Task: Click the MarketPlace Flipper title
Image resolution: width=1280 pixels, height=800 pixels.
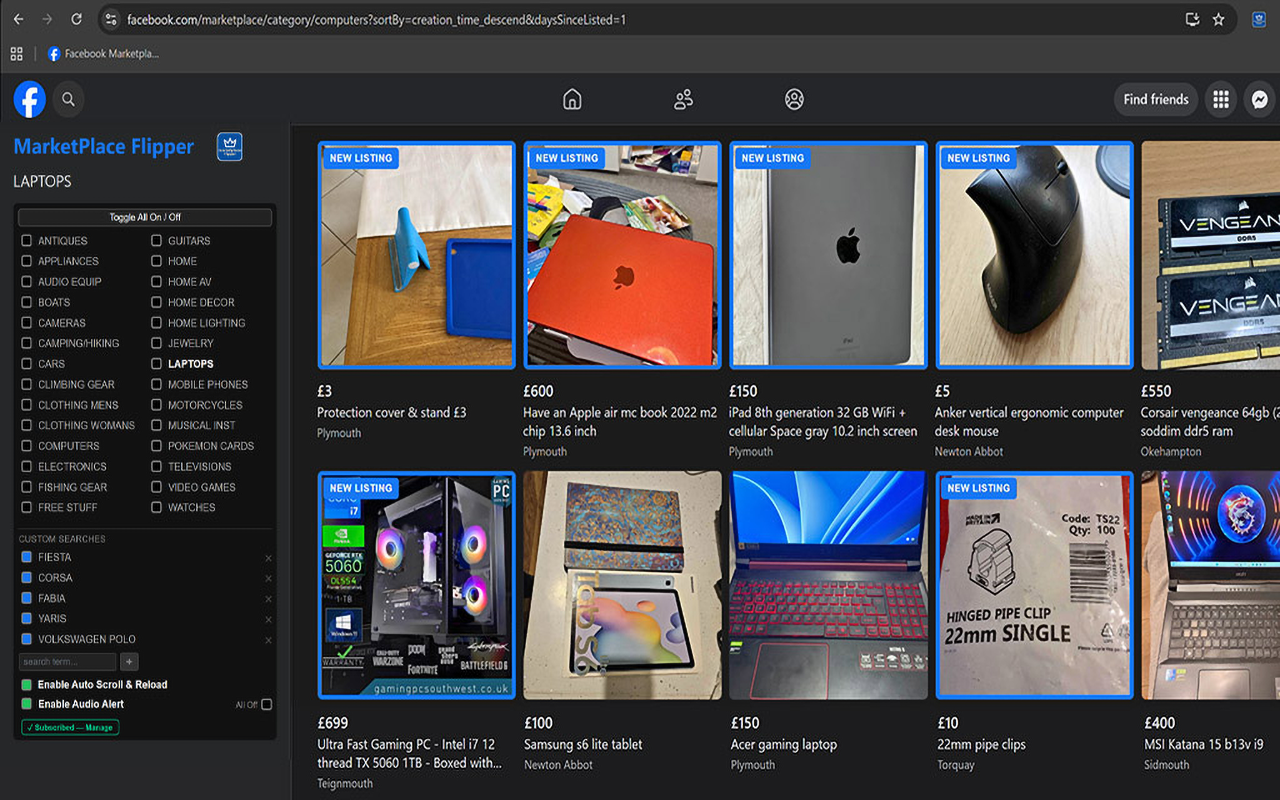Action: point(104,147)
